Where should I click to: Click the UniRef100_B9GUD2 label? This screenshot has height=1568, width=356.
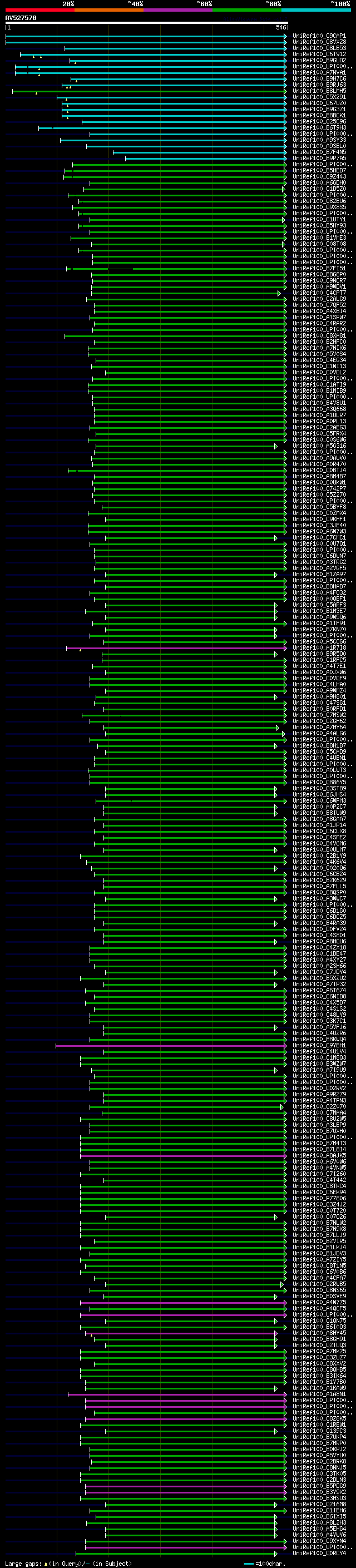(x=319, y=60)
